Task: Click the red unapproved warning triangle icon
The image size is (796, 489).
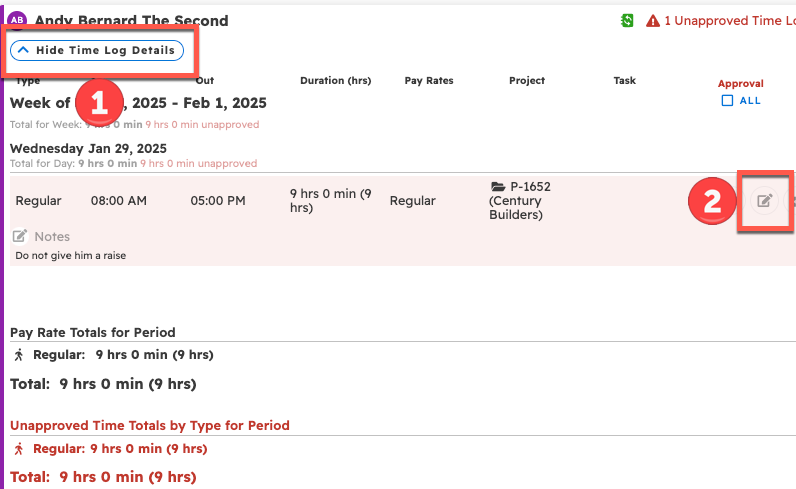Action: coord(652,21)
